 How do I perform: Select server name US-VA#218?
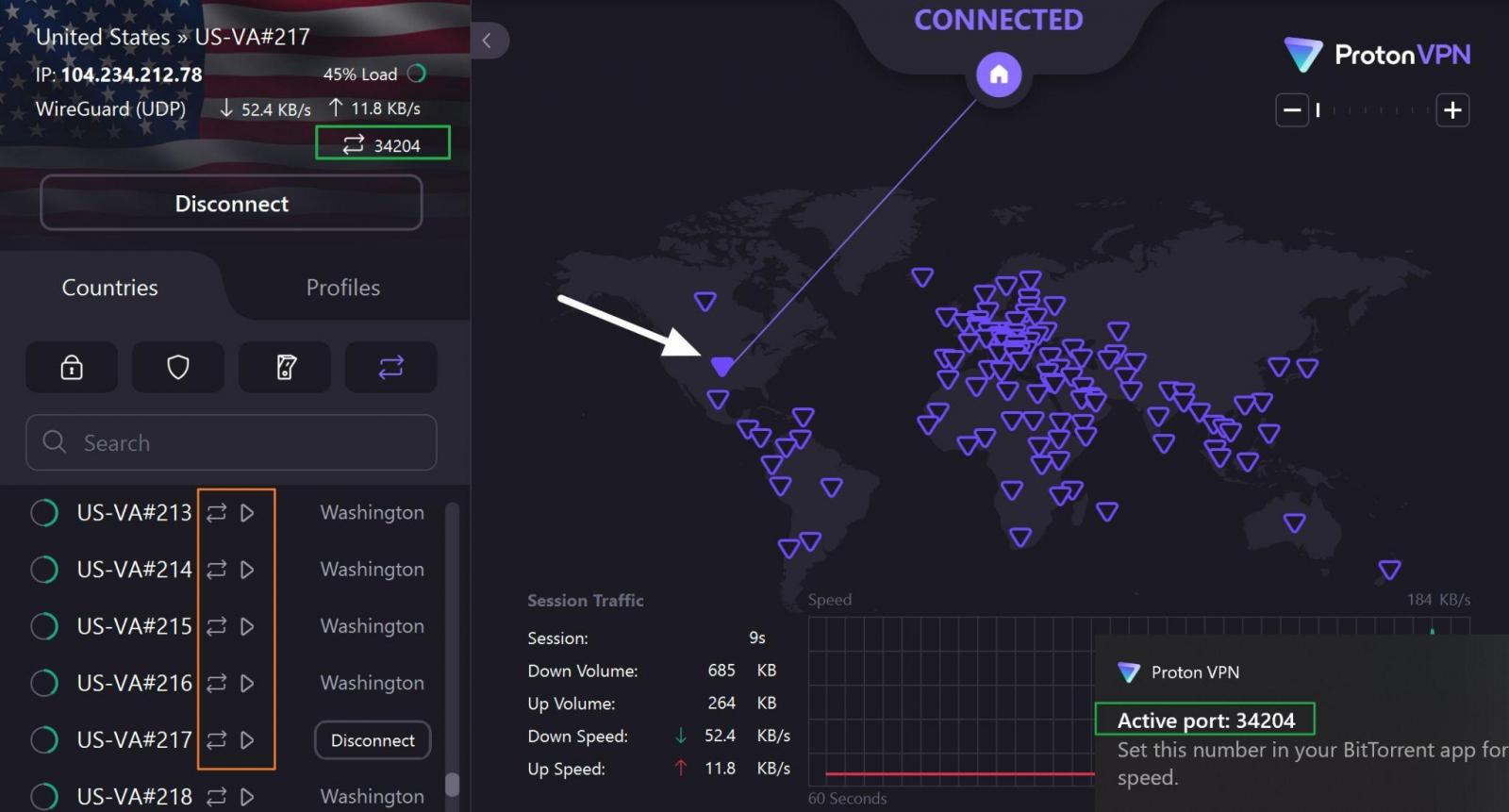point(134,797)
